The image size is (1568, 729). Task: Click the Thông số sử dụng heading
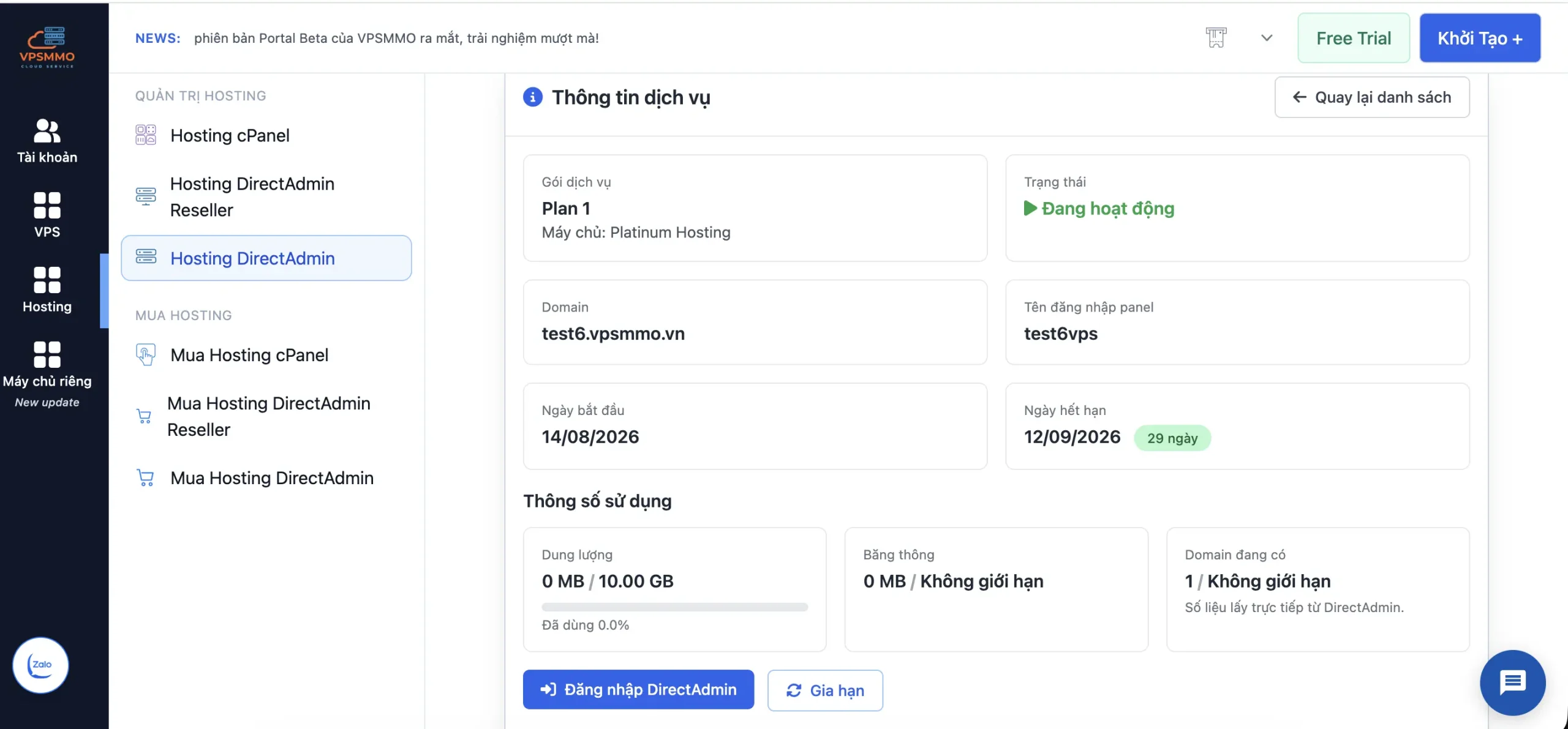tap(597, 501)
